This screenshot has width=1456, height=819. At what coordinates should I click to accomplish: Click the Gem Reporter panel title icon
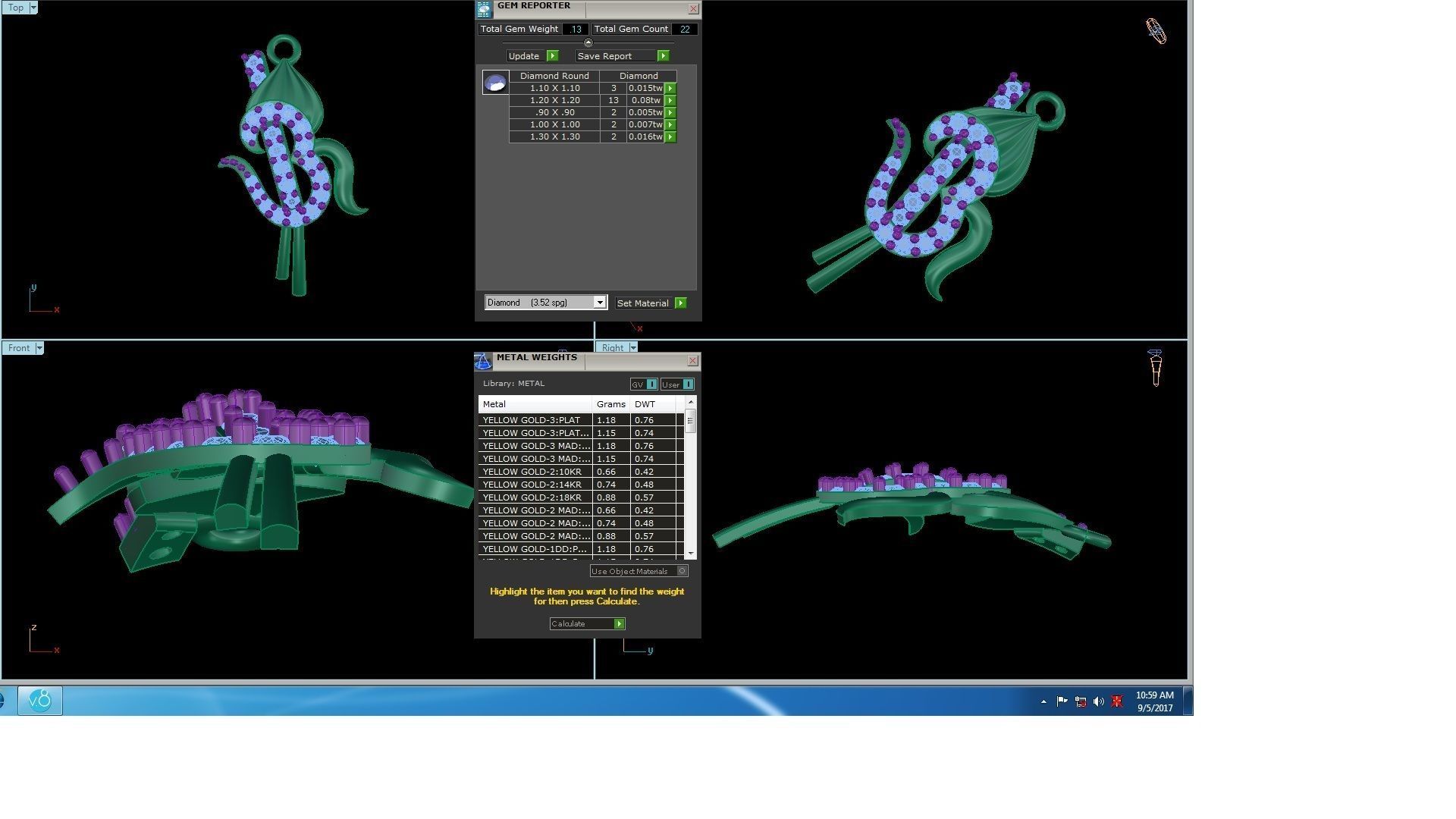coord(484,9)
